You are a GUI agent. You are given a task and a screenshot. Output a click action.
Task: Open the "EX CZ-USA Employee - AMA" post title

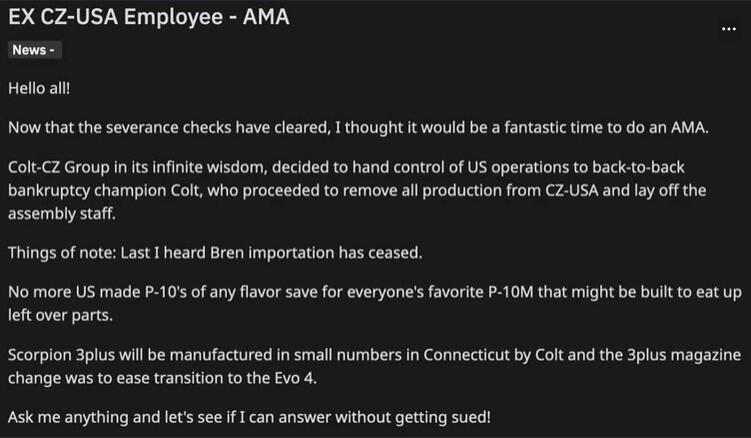[149, 17]
